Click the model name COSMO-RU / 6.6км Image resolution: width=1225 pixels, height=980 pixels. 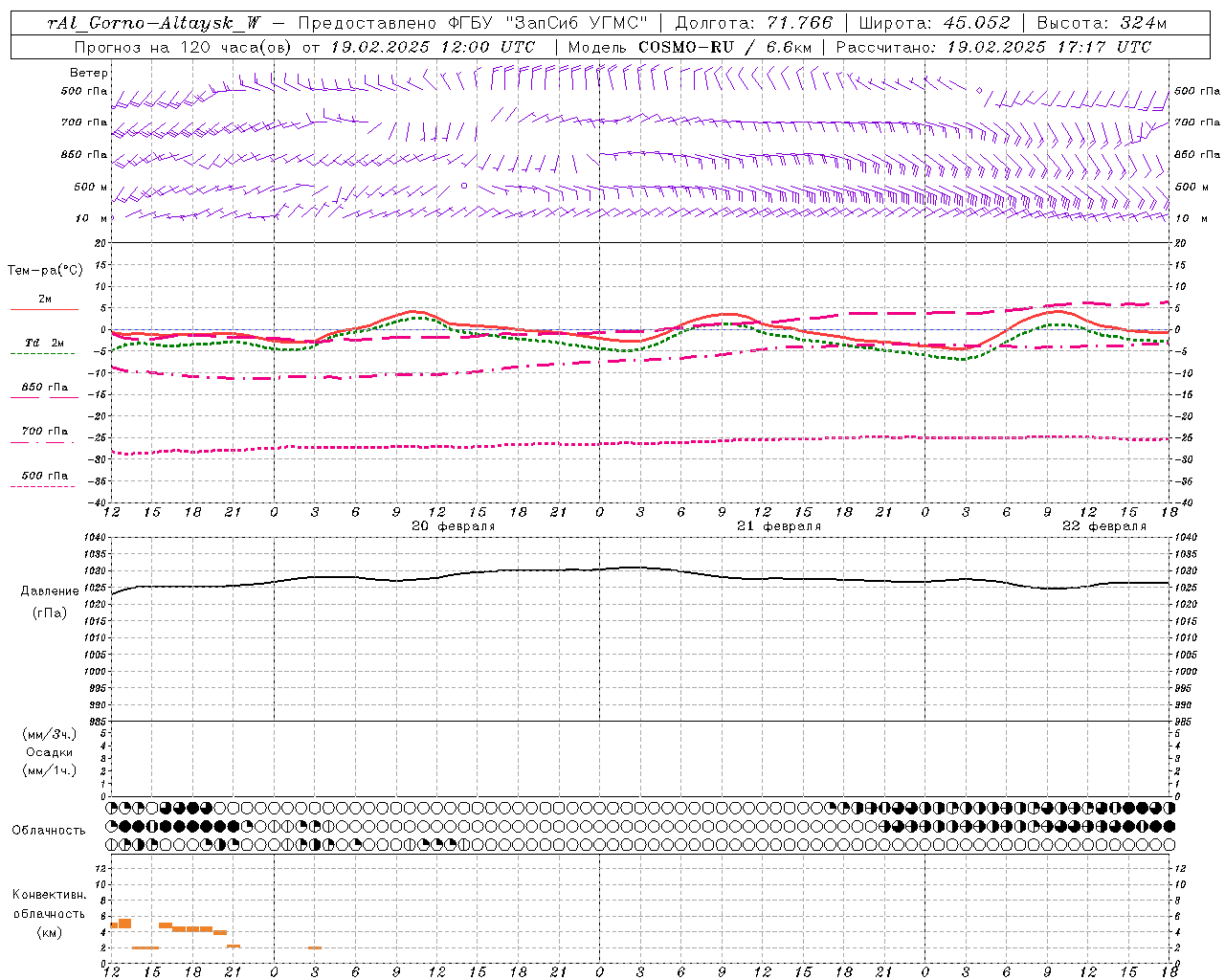(x=725, y=47)
